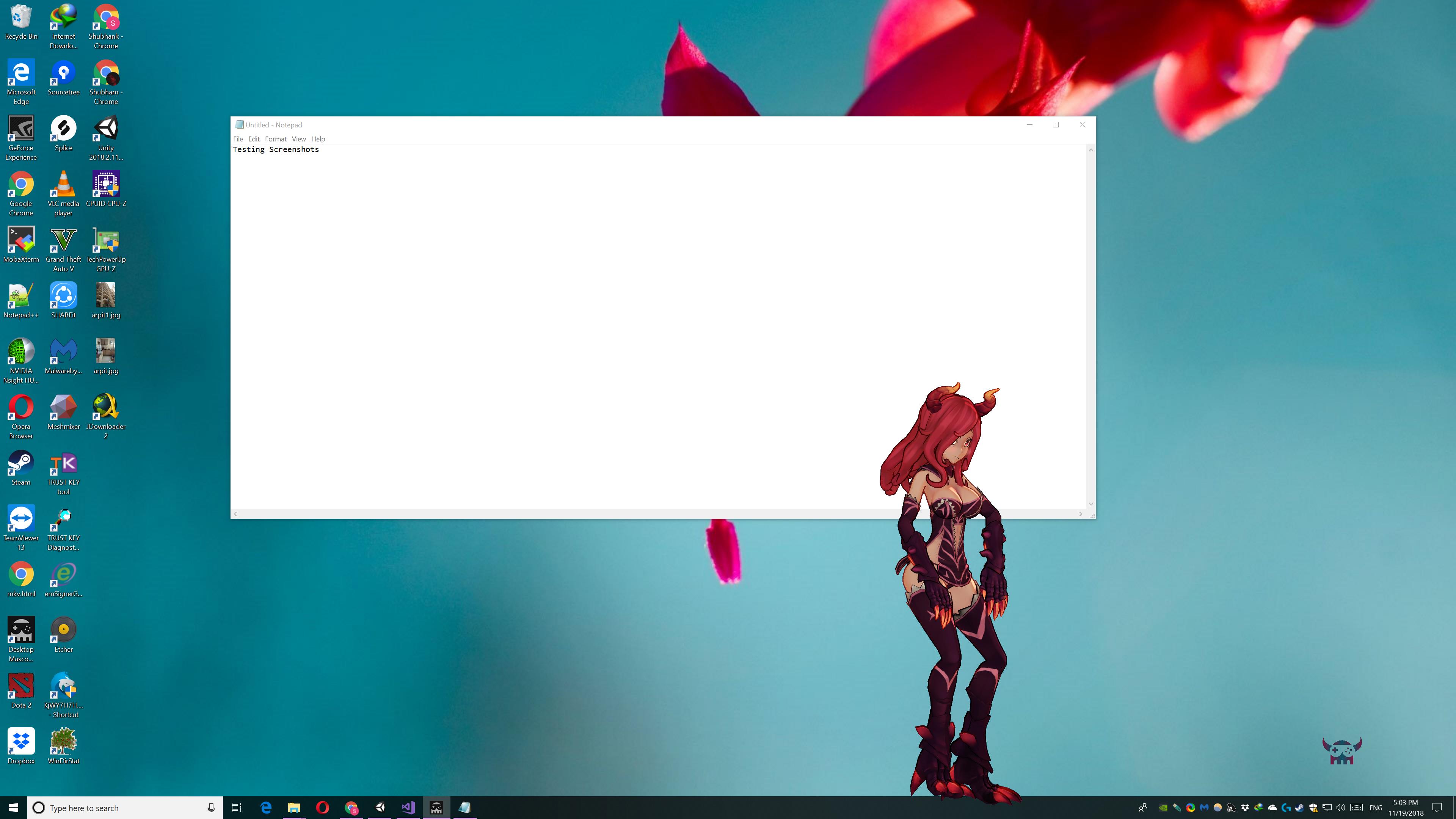Screen dimensions: 1456x819
Task: Click the ENG language indicator
Action: 1376,808
